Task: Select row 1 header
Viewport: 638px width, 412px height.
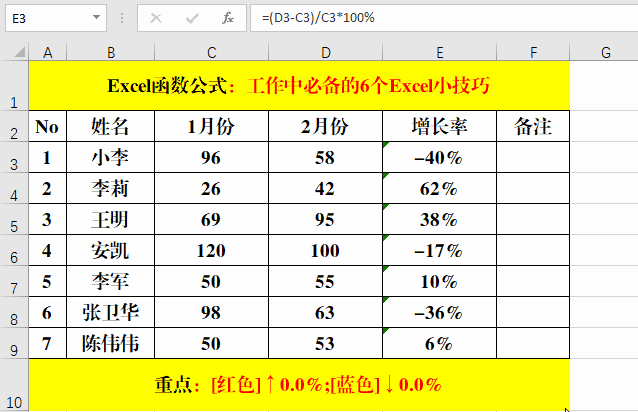Action: [x=14, y=86]
